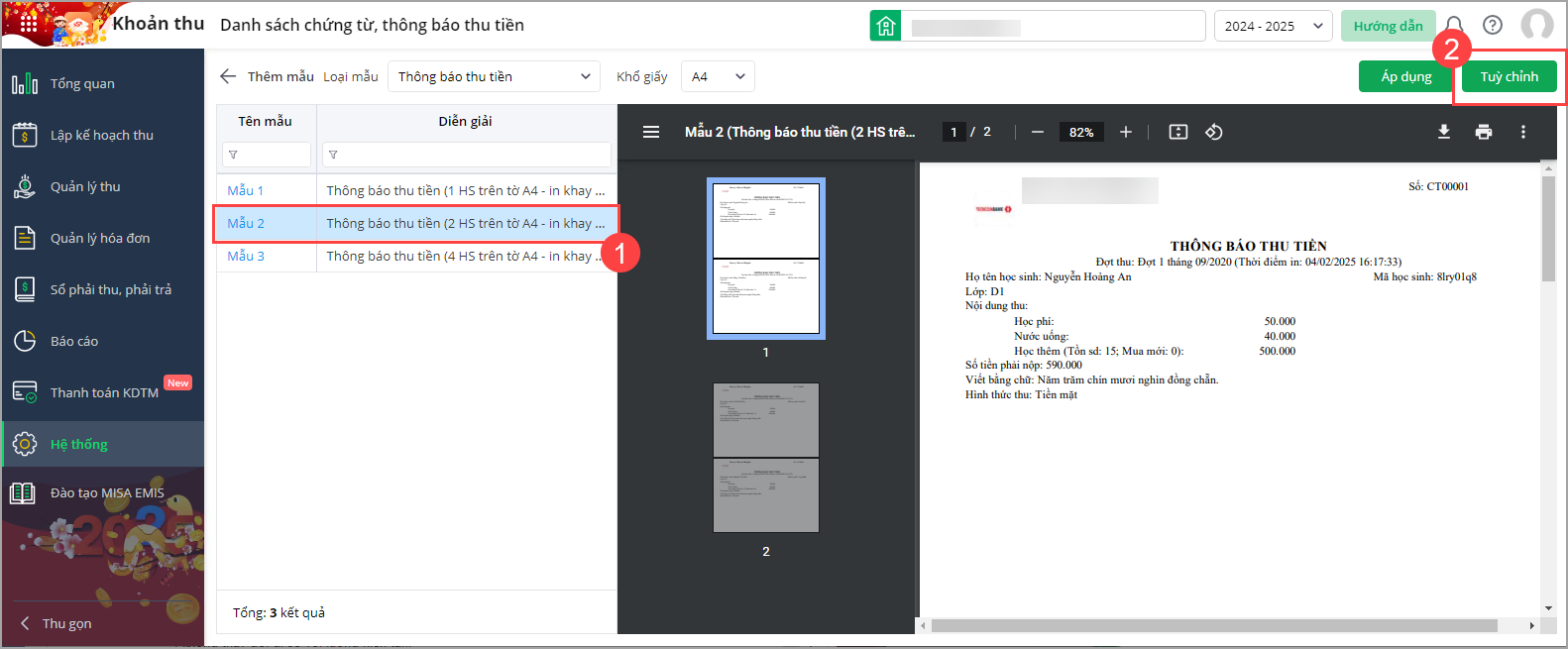Click the Diễn giải column header
The image size is (1568, 649).
(466, 121)
